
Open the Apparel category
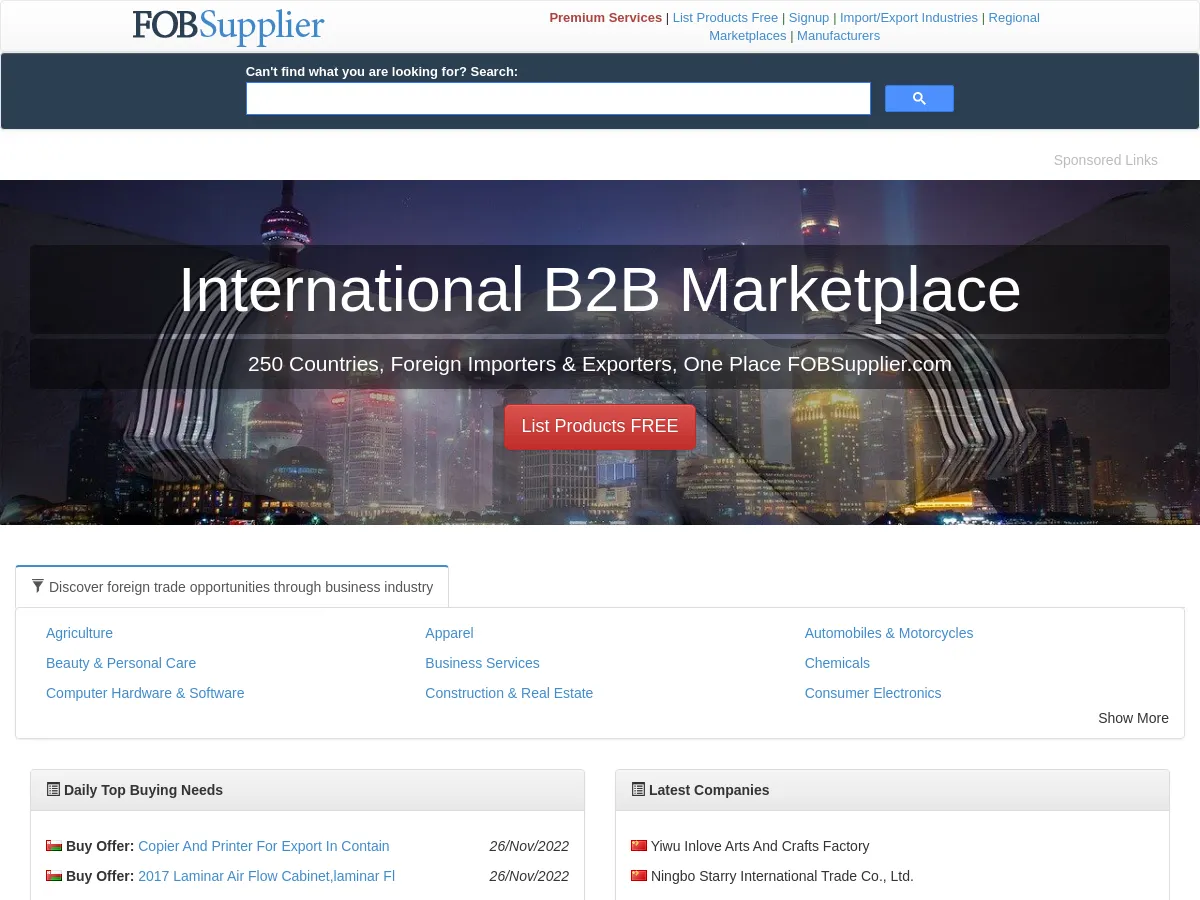pos(449,633)
